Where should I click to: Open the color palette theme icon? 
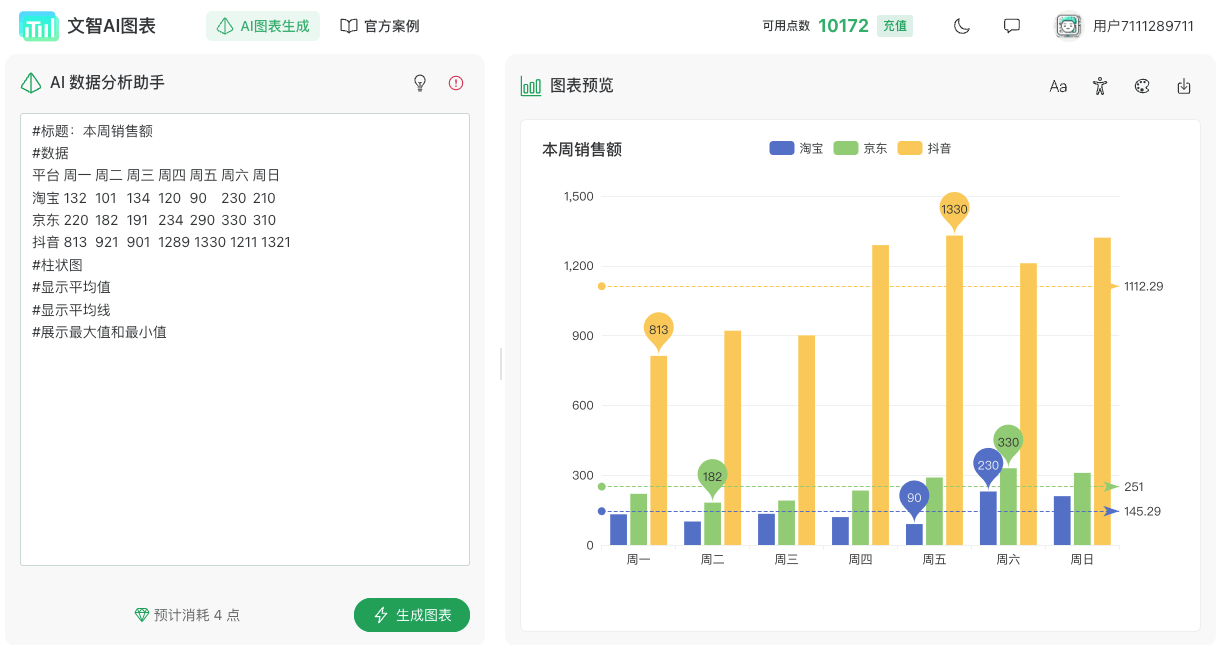[1142, 86]
